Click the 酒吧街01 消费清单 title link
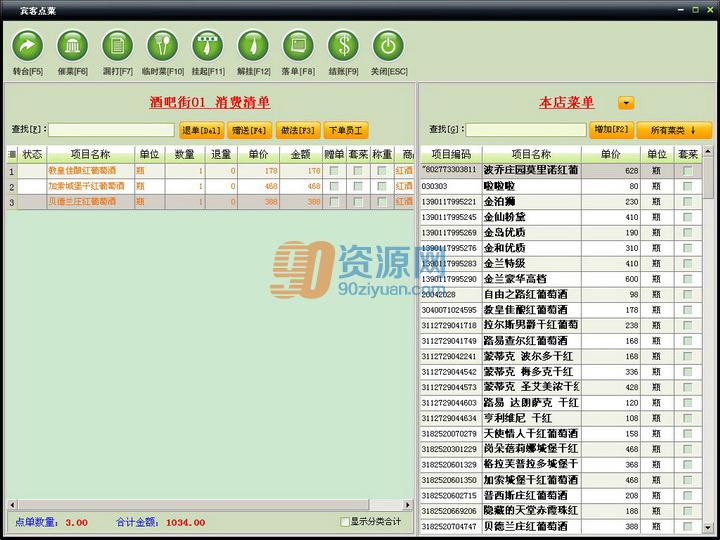Viewport: 720px width, 540px height. [210, 102]
